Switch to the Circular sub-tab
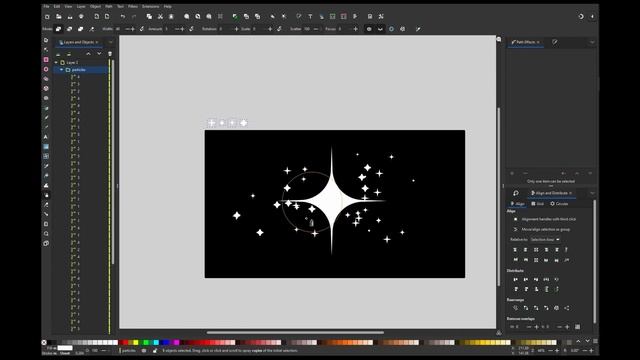Image resolution: width=640 pixels, height=360 pixels. pyautogui.click(x=559, y=204)
